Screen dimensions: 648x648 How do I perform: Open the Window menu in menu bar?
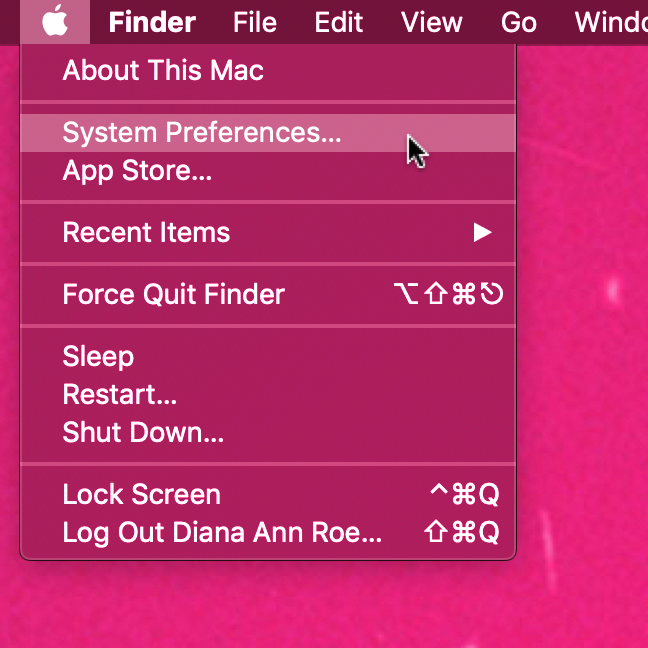[610, 22]
